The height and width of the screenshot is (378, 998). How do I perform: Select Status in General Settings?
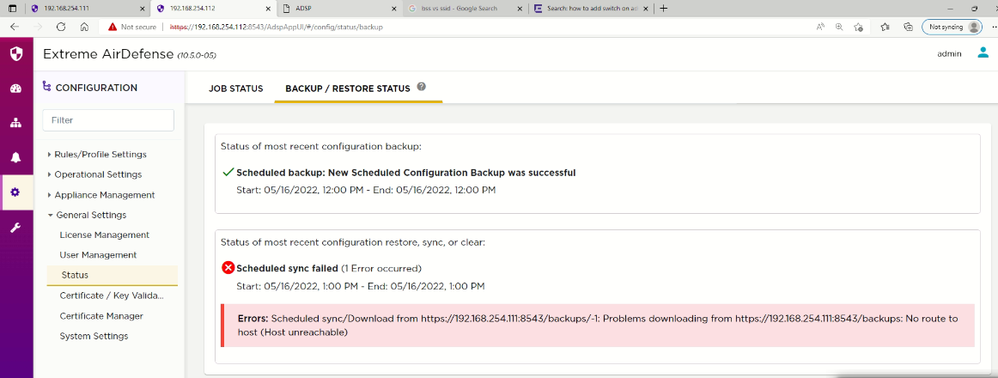pos(112,275)
